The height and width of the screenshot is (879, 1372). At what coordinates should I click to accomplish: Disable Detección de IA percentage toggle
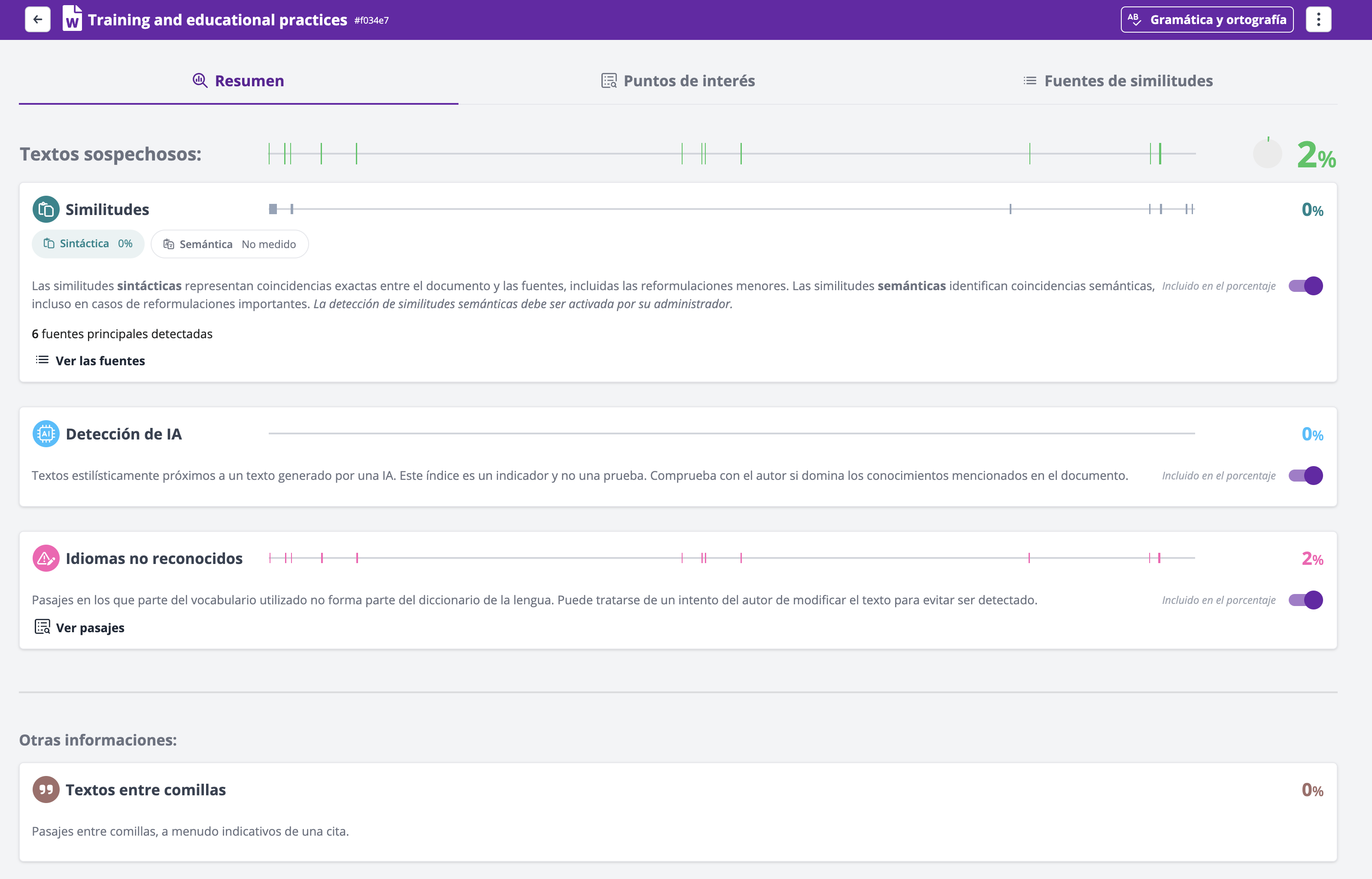point(1305,476)
